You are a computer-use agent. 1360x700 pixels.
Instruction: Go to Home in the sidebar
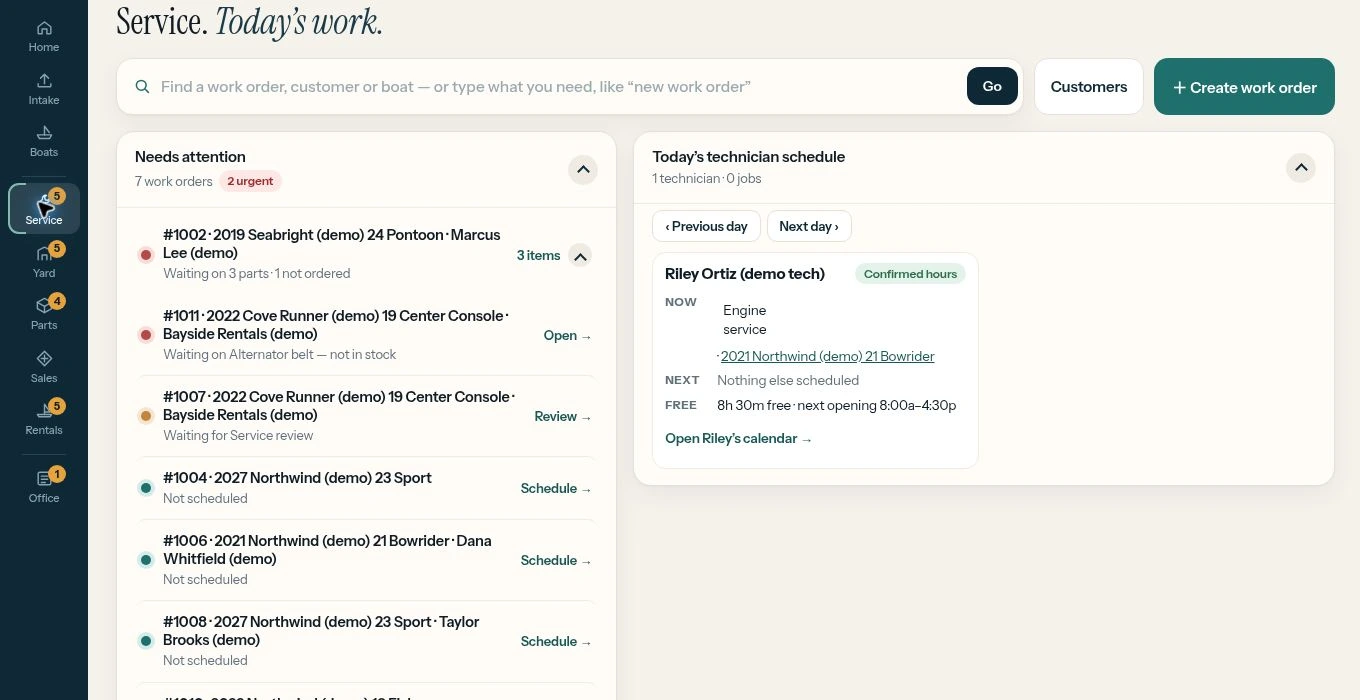pos(44,36)
